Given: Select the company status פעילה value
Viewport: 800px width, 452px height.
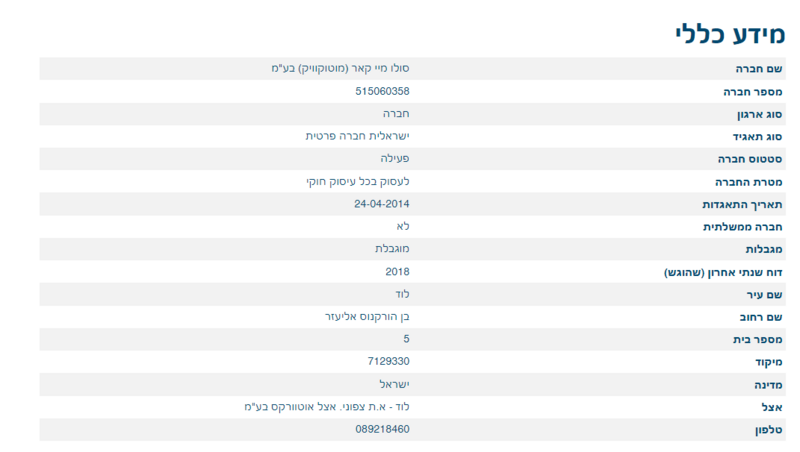Looking at the screenshot, I should point(394,159).
